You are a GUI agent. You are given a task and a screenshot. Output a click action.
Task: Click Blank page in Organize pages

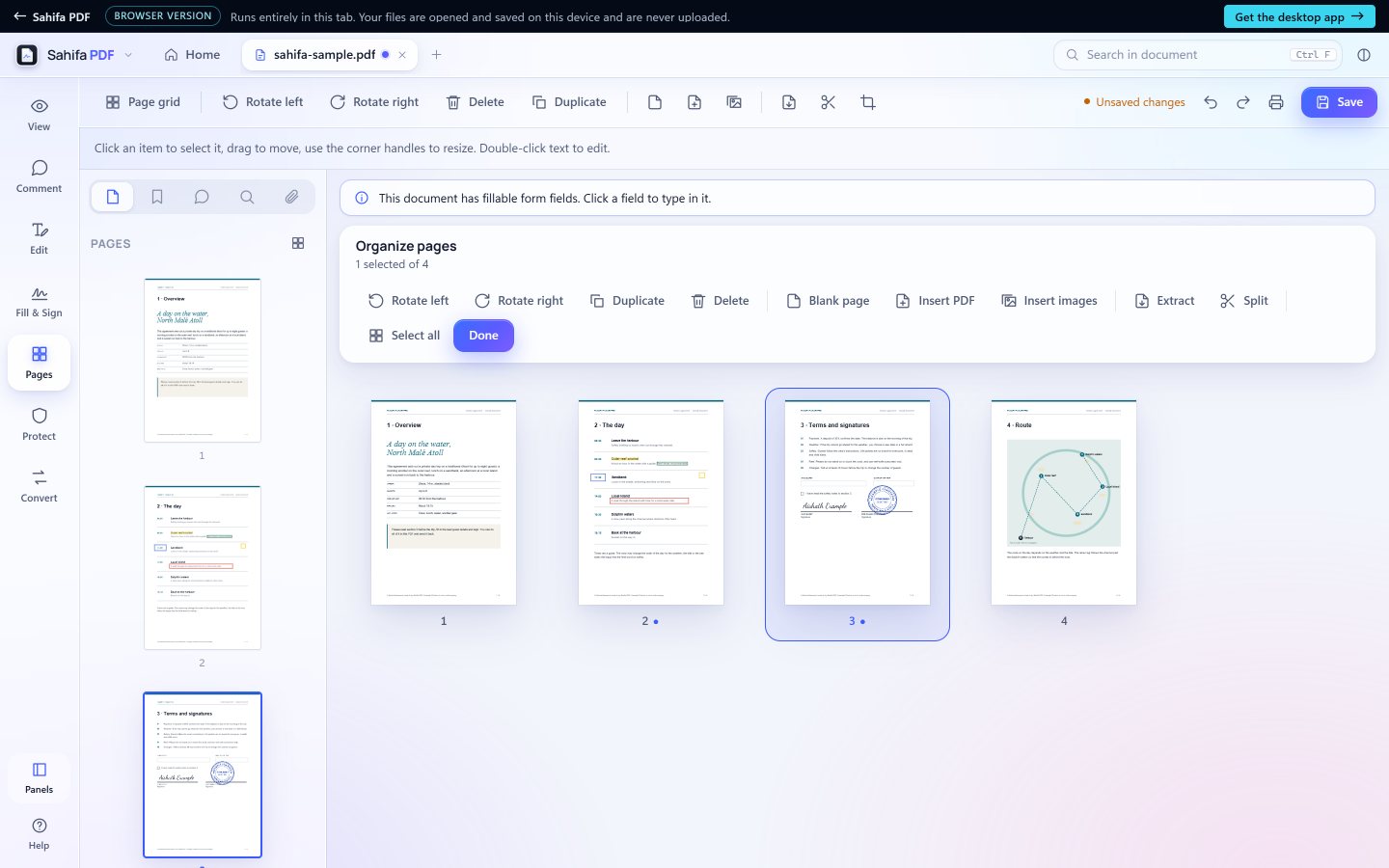point(828,301)
